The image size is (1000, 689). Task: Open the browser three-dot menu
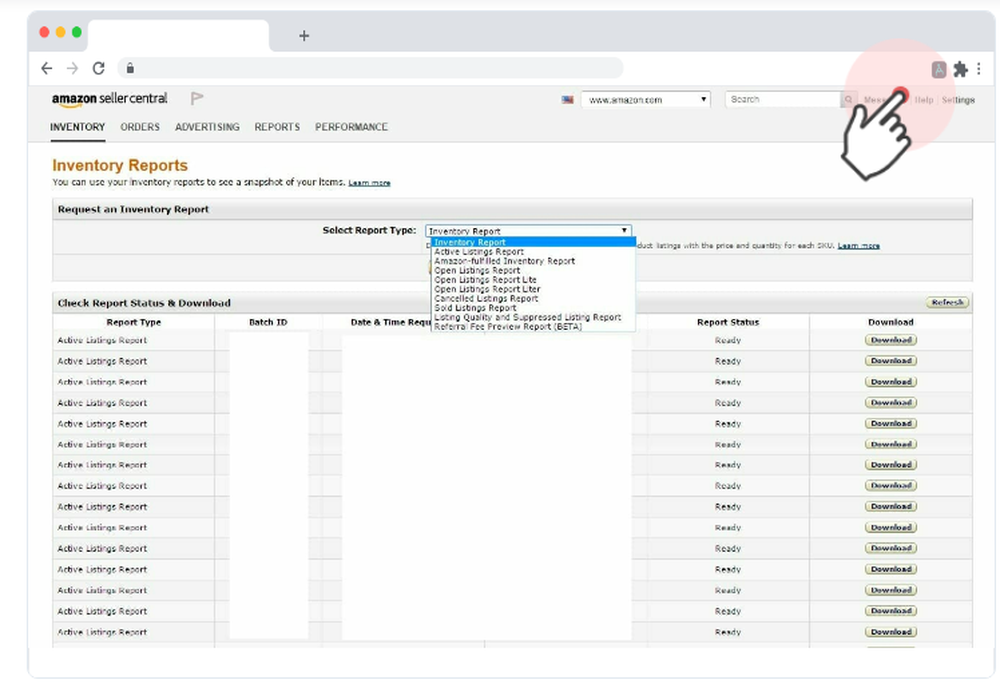click(978, 68)
